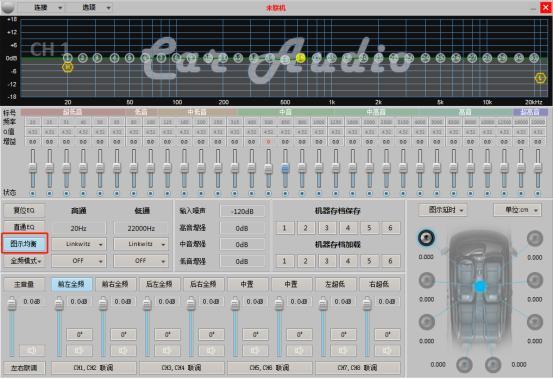
Task: Save to preset 3 under 机器存档保存
Action: (327, 228)
